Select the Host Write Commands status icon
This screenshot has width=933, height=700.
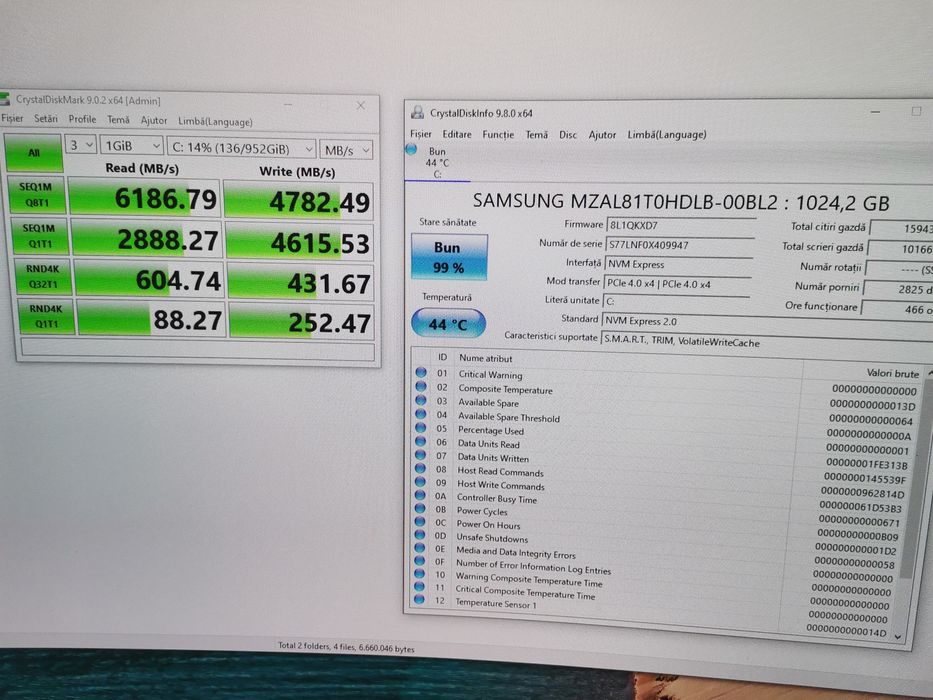(x=420, y=481)
